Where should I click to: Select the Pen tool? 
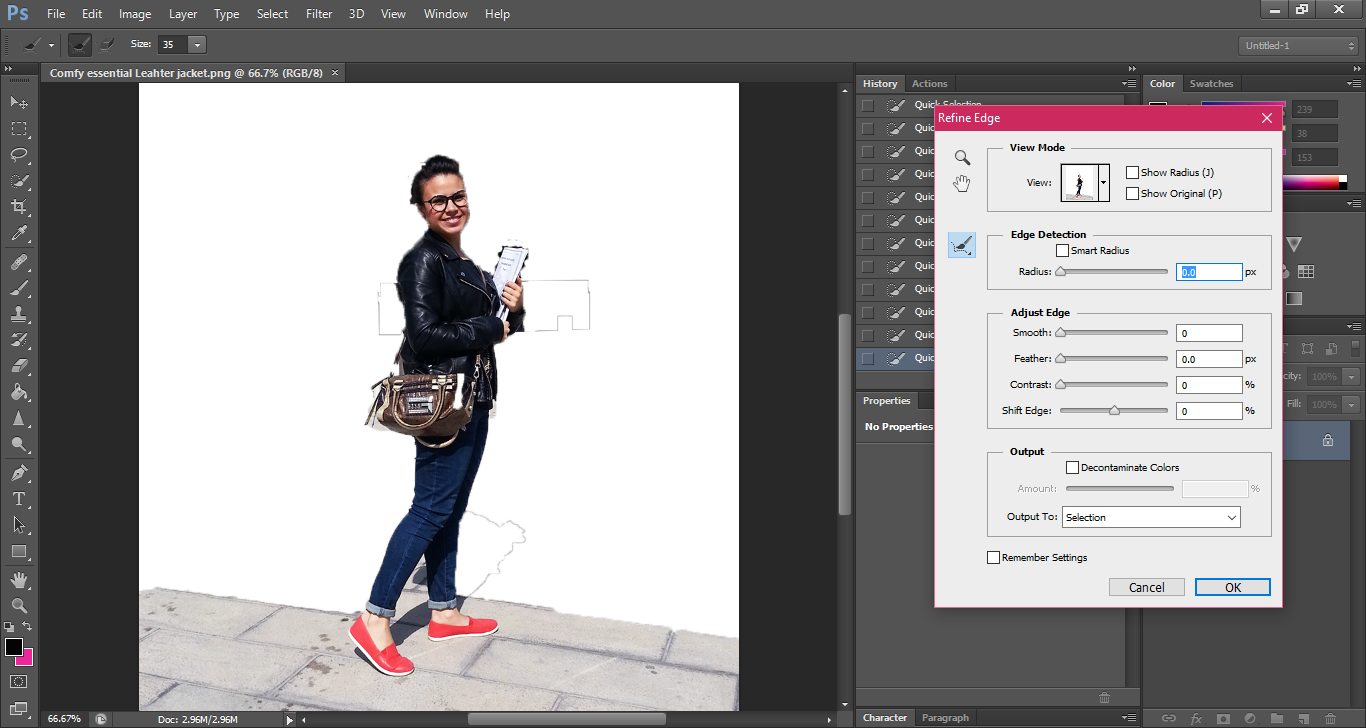19,473
